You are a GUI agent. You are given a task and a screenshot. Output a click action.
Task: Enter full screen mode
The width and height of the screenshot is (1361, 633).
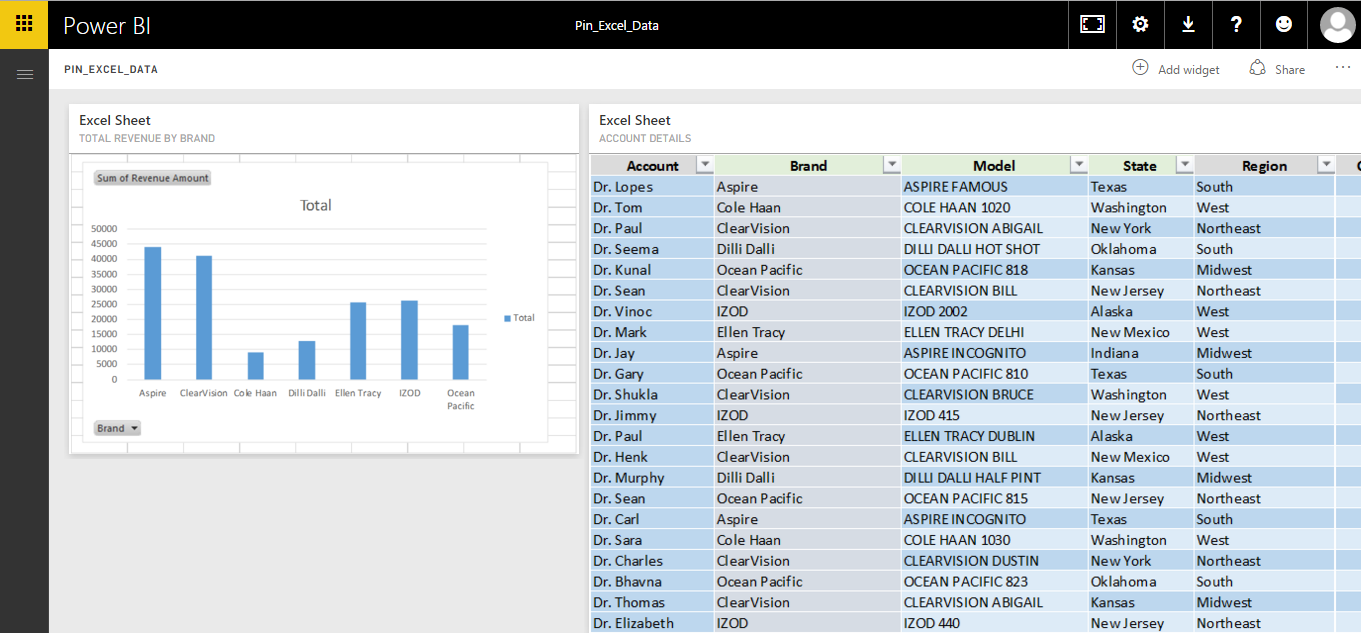coord(1092,25)
